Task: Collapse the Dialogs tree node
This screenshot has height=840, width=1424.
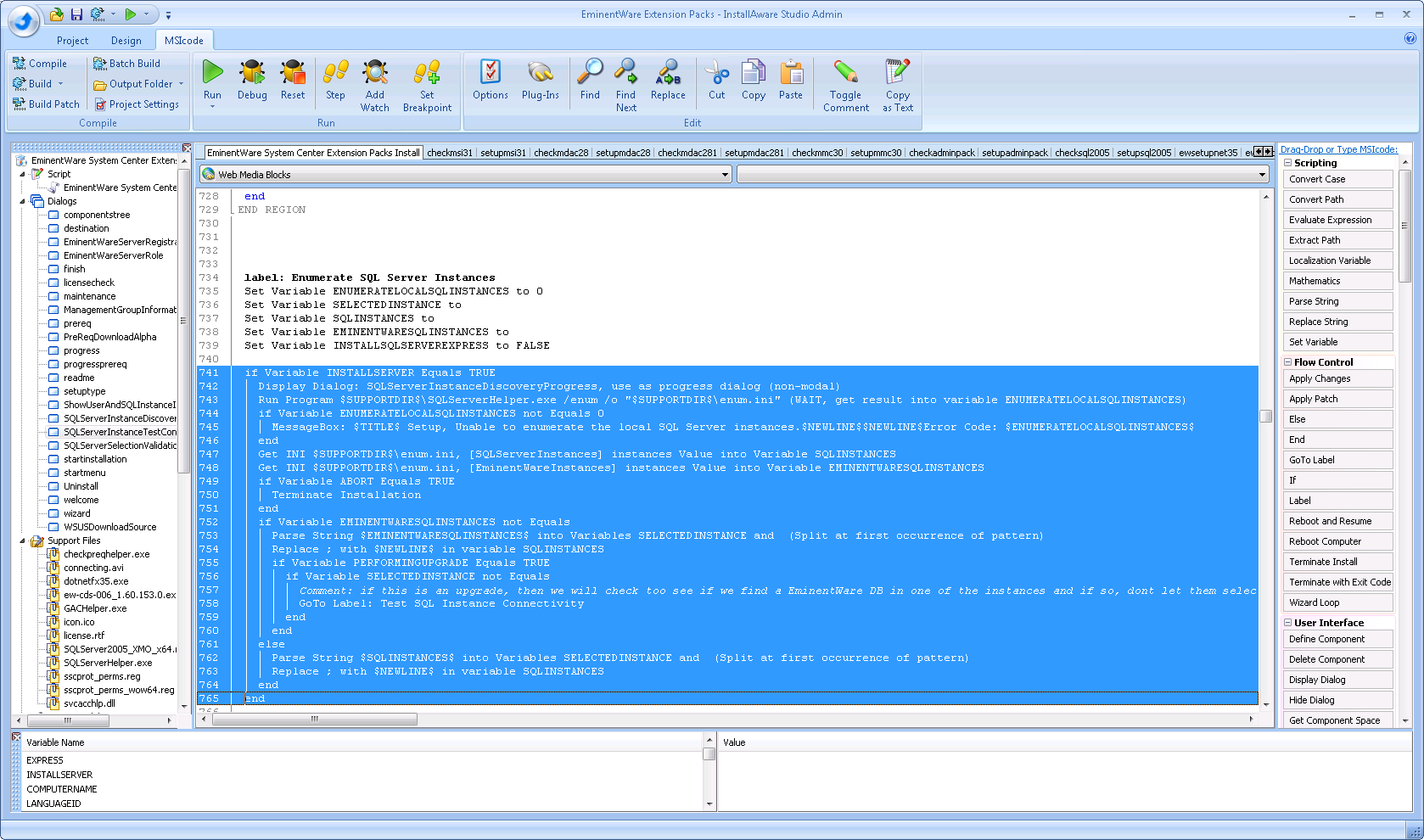Action: (x=23, y=201)
